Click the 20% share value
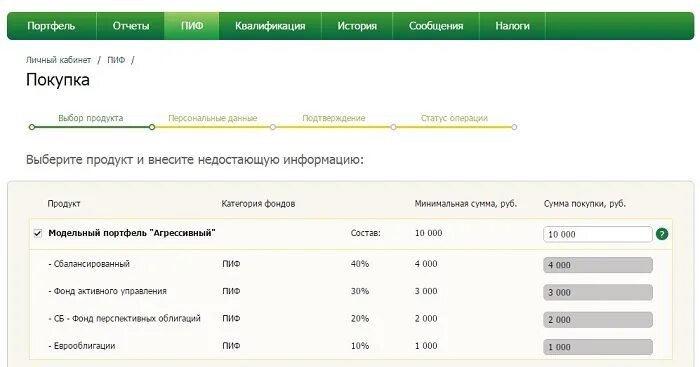Image resolution: width=700 pixels, height=367 pixels. (x=360, y=318)
